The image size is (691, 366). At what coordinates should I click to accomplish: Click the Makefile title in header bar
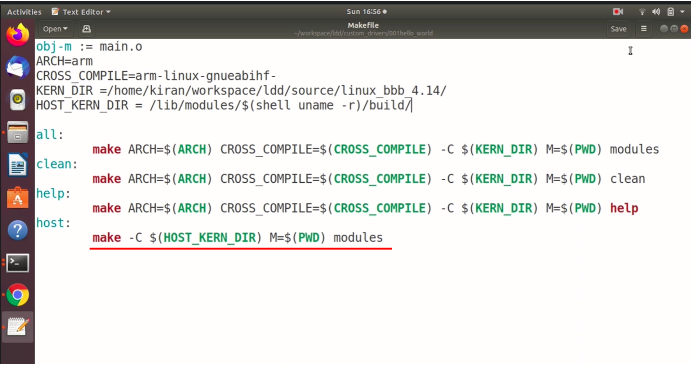[x=363, y=26]
